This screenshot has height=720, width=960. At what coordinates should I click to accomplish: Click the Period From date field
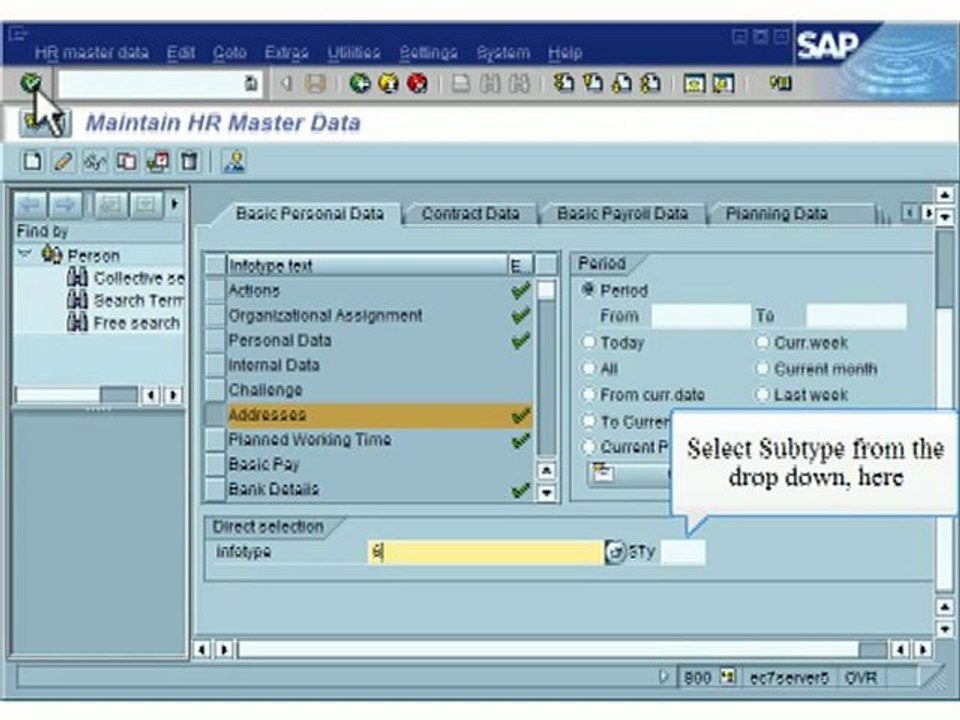(x=701, y=316)
